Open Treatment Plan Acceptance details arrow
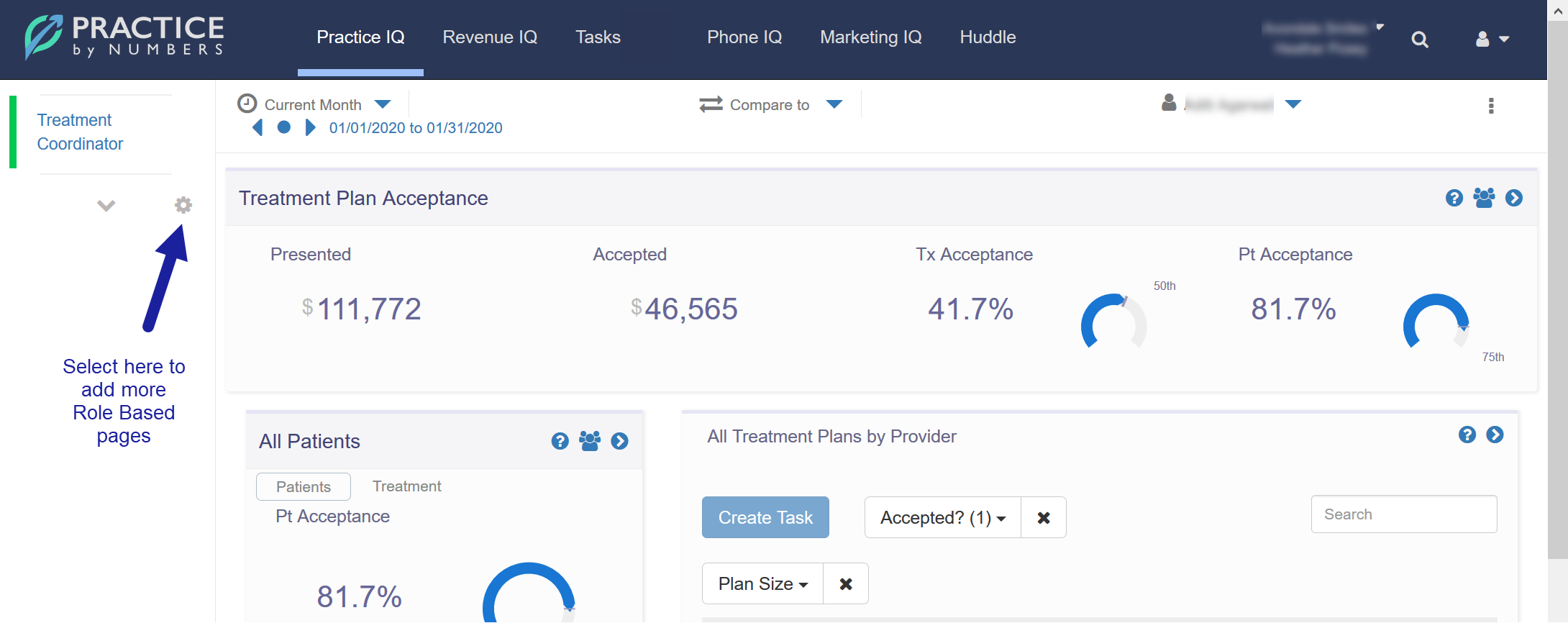 (1513, 198)
